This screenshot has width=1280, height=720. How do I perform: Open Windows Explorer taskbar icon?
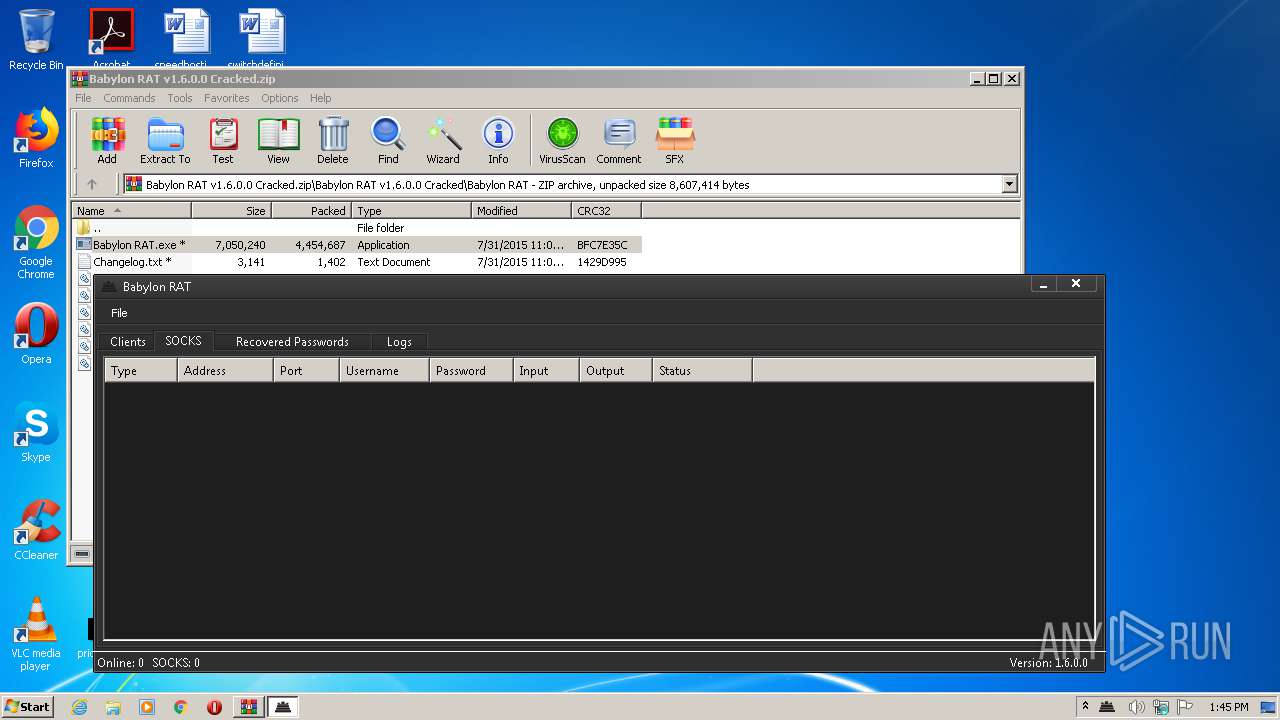[113, 707]
